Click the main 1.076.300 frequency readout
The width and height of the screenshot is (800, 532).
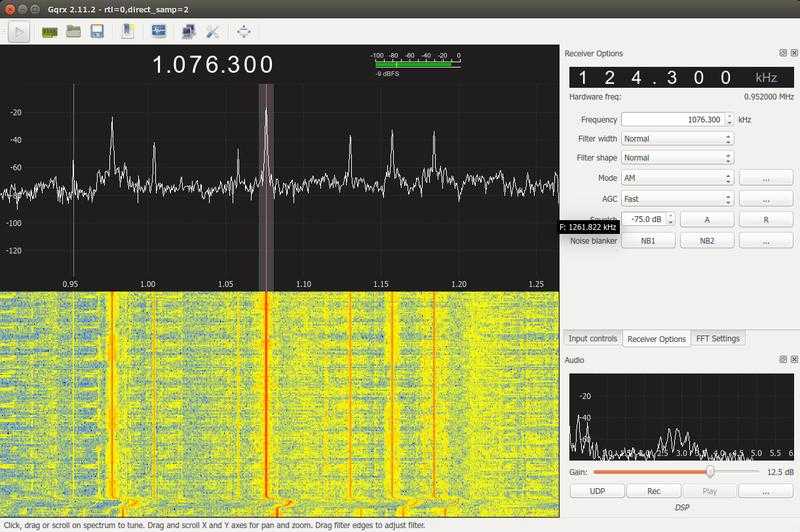pos(213,65)
